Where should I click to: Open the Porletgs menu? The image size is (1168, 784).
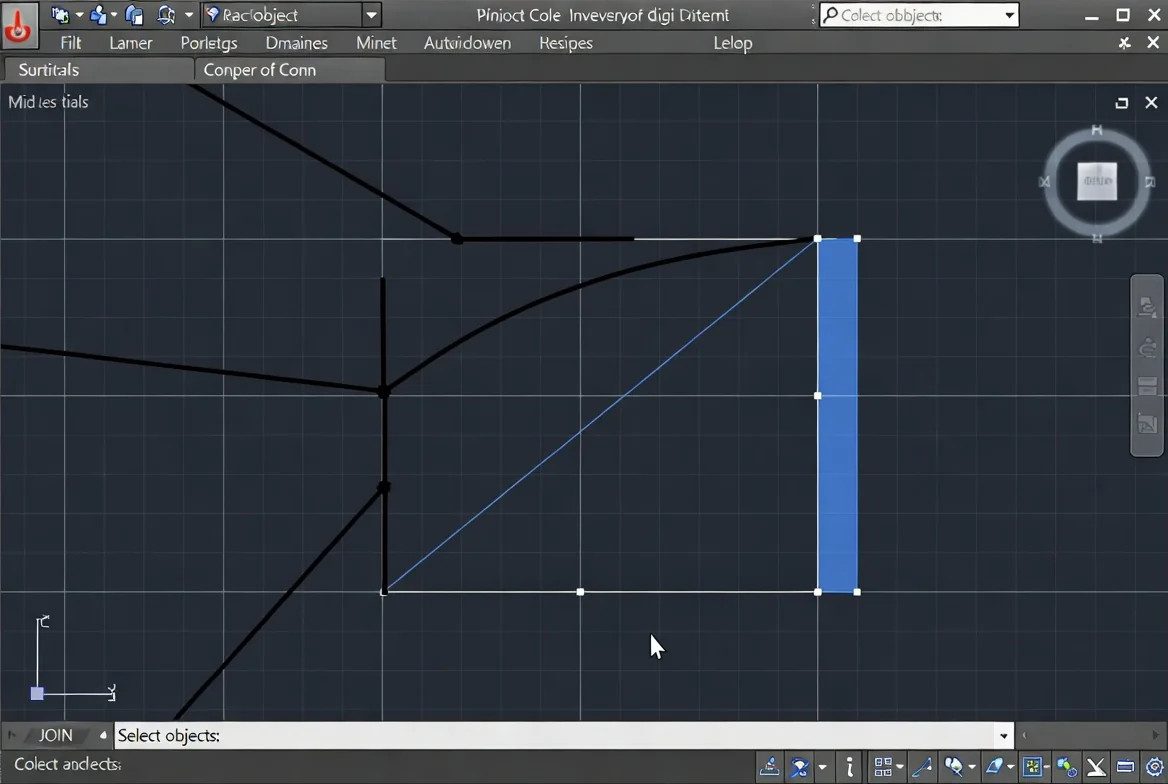coord(209,43)
